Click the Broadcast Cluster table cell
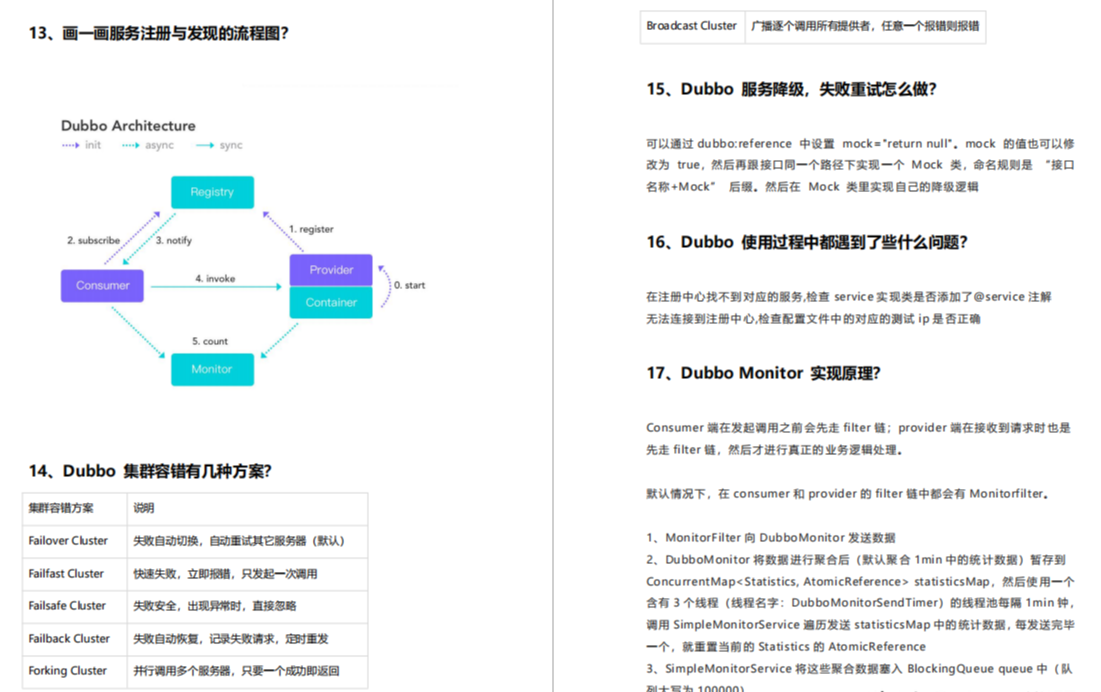Viewport: 1101px width, 692px height. pyautogui.click(x=691, y=27)
